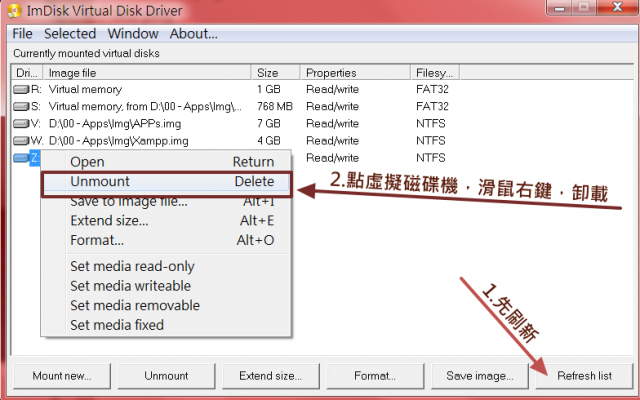Image resolution: width=640 pixels, height=400 pixels.
Task: Choose Set media removable
Action: click(166, 306)
